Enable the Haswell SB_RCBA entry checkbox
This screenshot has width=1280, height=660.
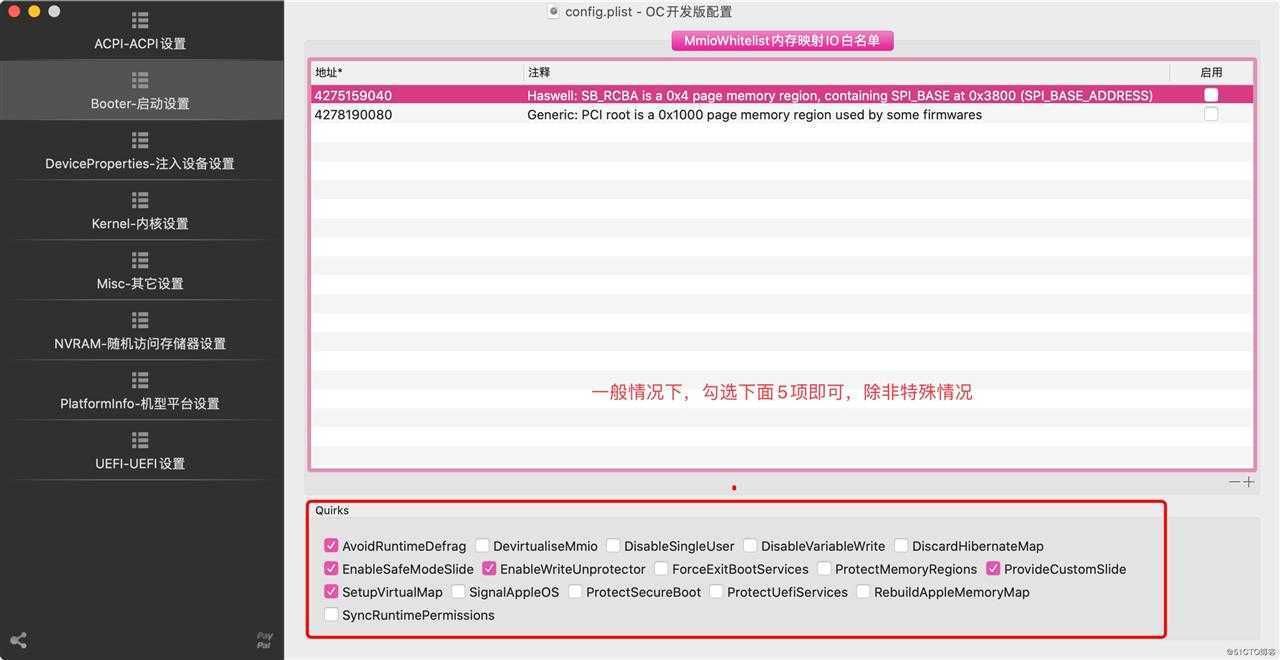tap(1211, 95)
